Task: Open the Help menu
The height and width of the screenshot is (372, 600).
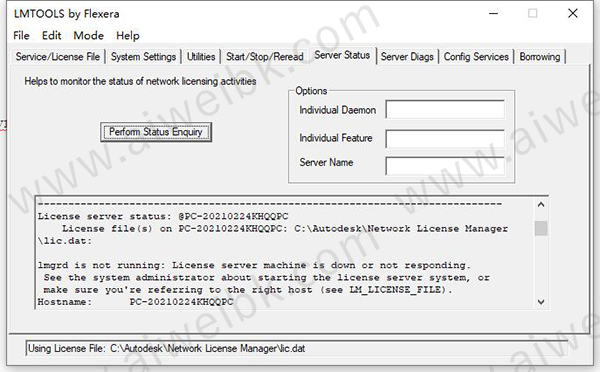Action: coord(128,36)
